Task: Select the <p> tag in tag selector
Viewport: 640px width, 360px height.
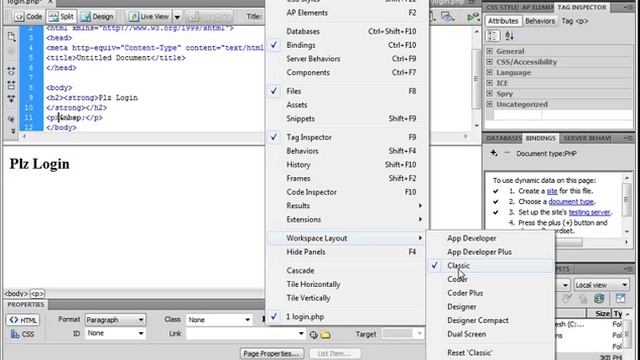Action: (37, 293)
